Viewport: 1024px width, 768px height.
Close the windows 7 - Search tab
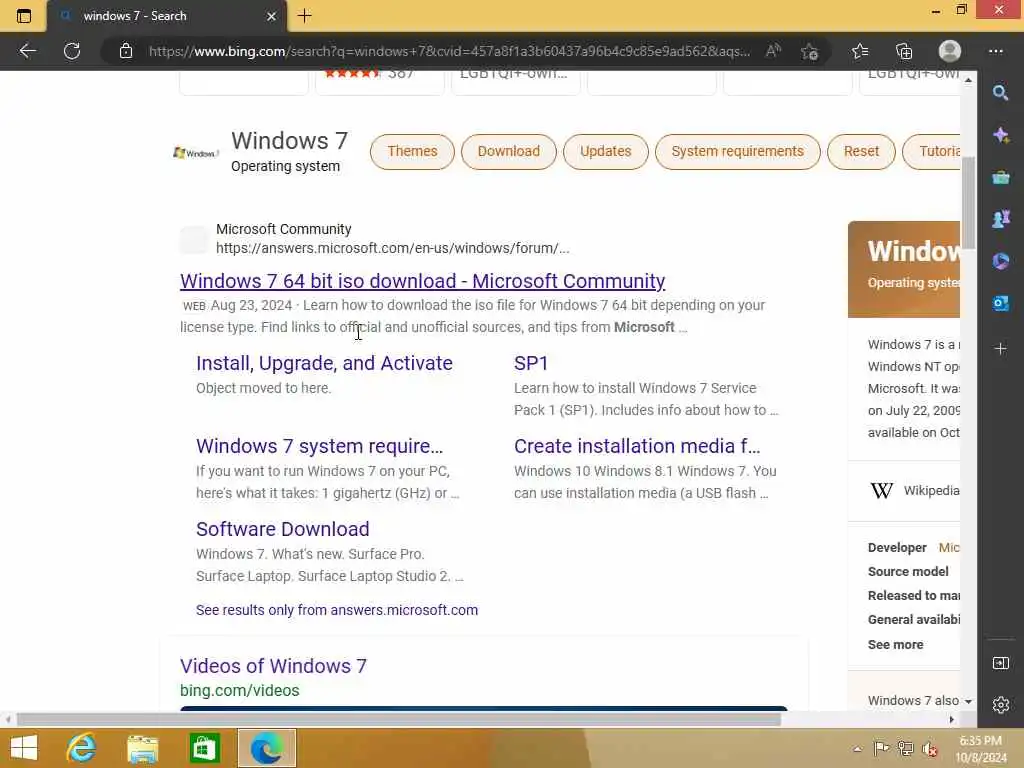(x=272, y=16)
